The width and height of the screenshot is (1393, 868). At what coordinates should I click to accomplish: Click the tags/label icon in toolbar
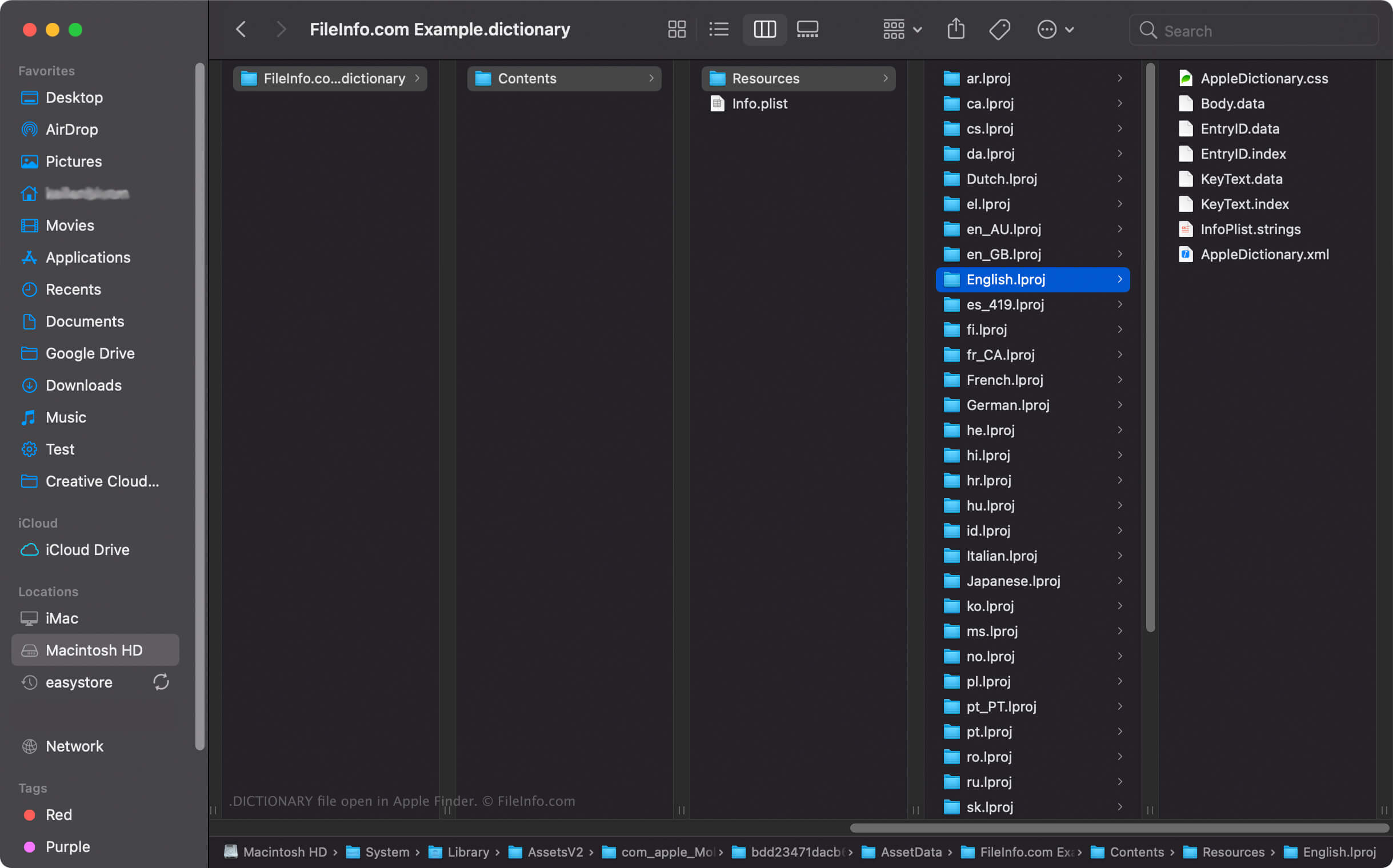[999, 29]
